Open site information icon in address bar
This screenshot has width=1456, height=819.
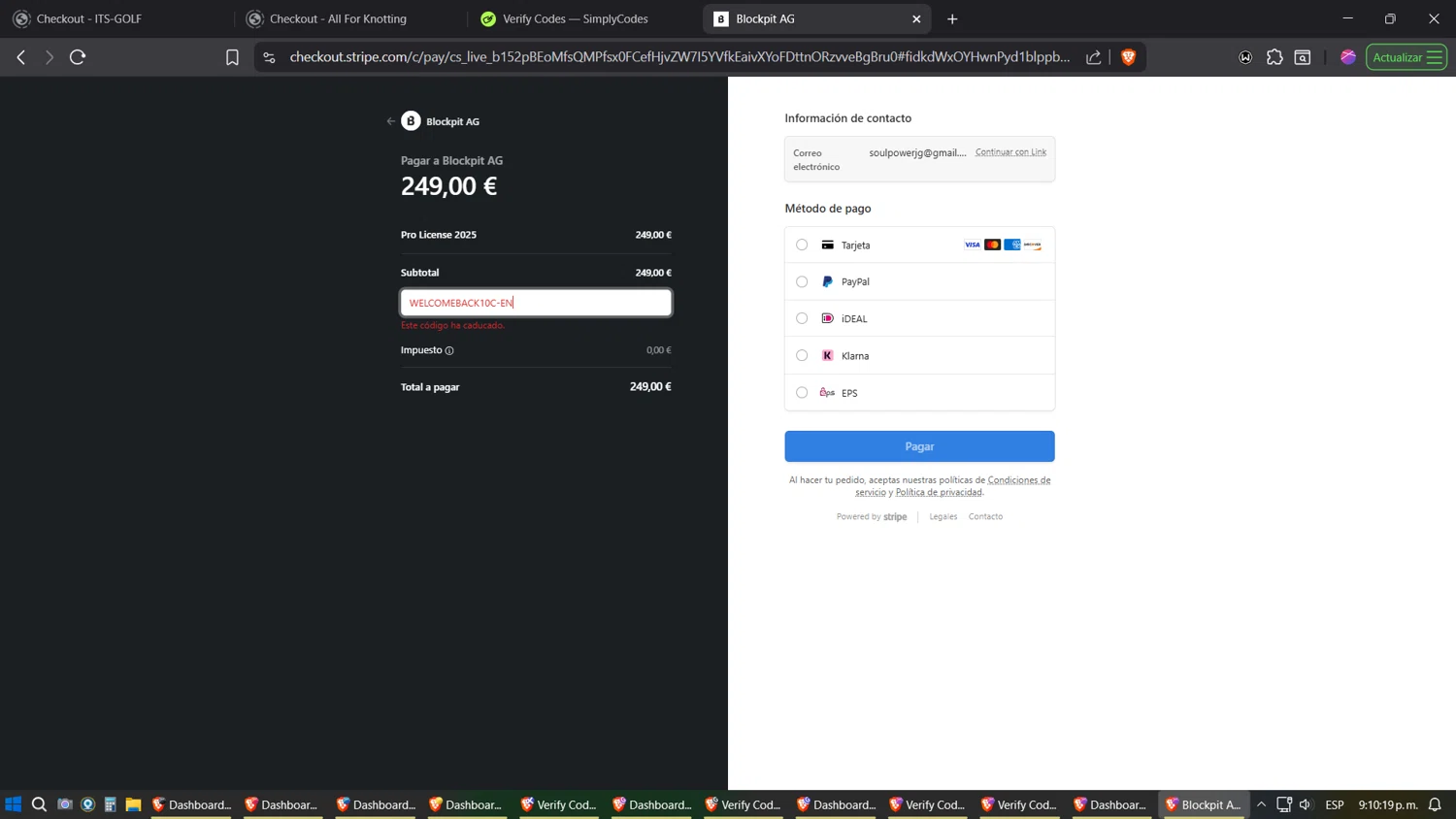point(270,57)
